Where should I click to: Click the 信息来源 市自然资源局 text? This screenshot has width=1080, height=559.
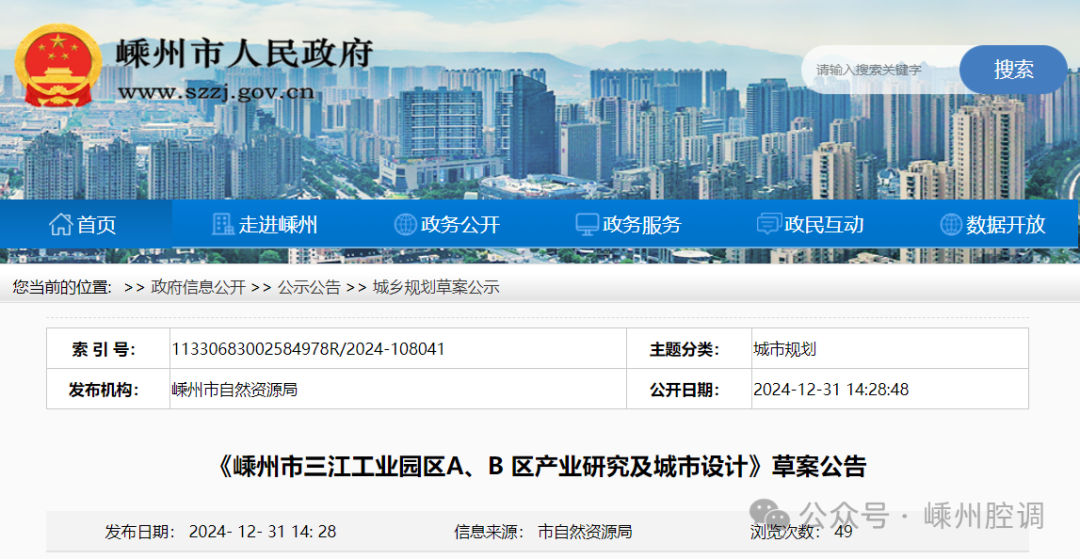pos(543,531)
